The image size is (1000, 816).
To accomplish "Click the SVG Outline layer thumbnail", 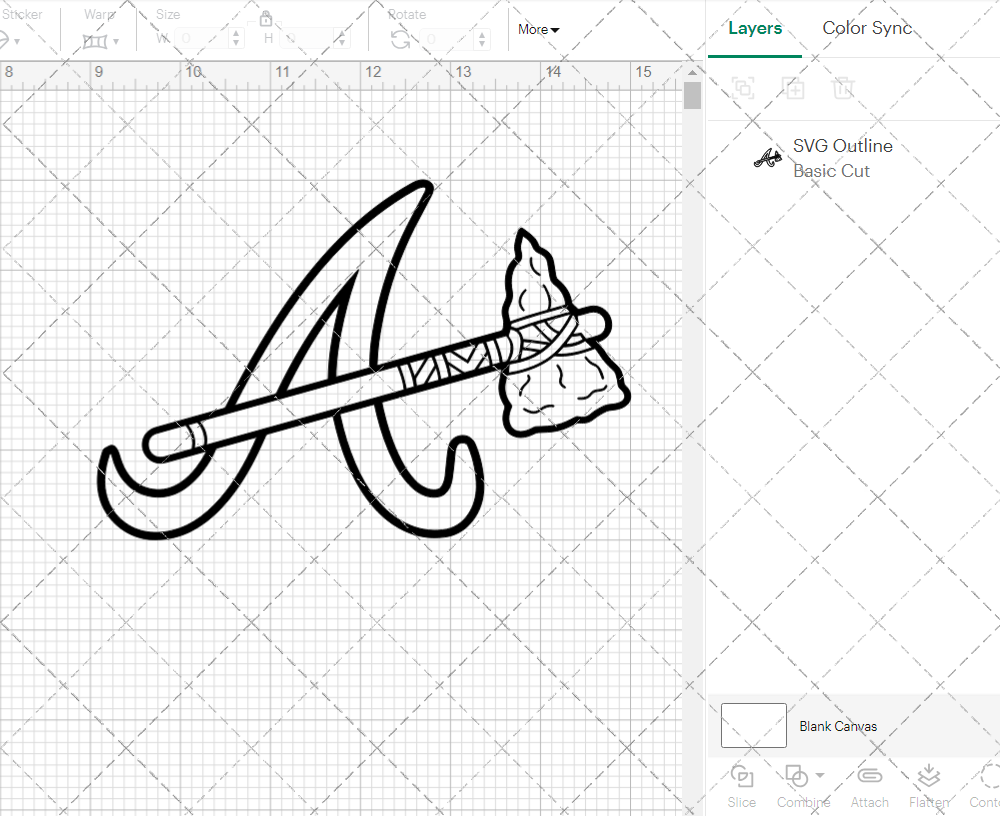I will (766, 157).
